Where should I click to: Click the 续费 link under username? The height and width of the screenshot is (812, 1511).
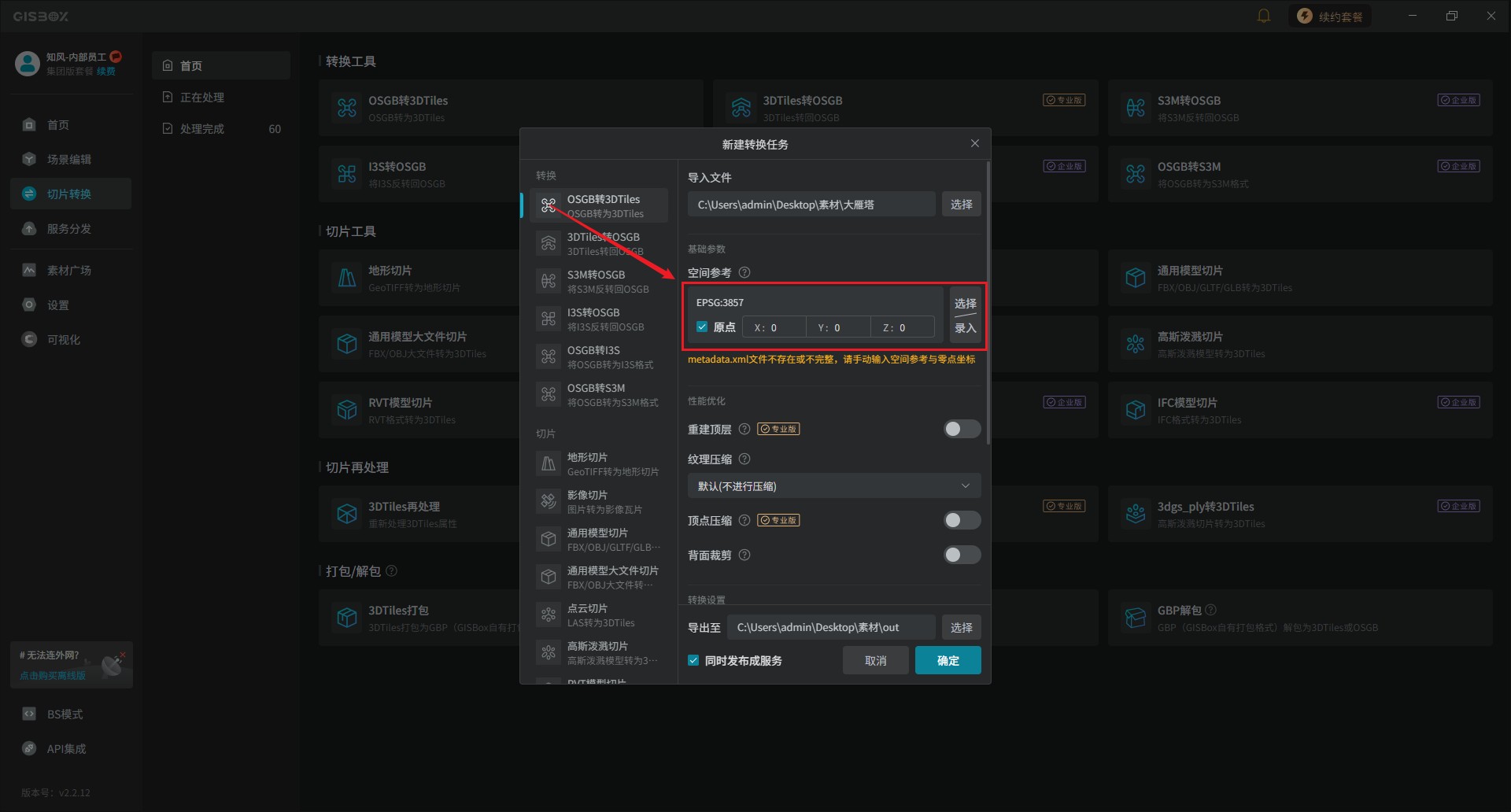pos(106,72)
